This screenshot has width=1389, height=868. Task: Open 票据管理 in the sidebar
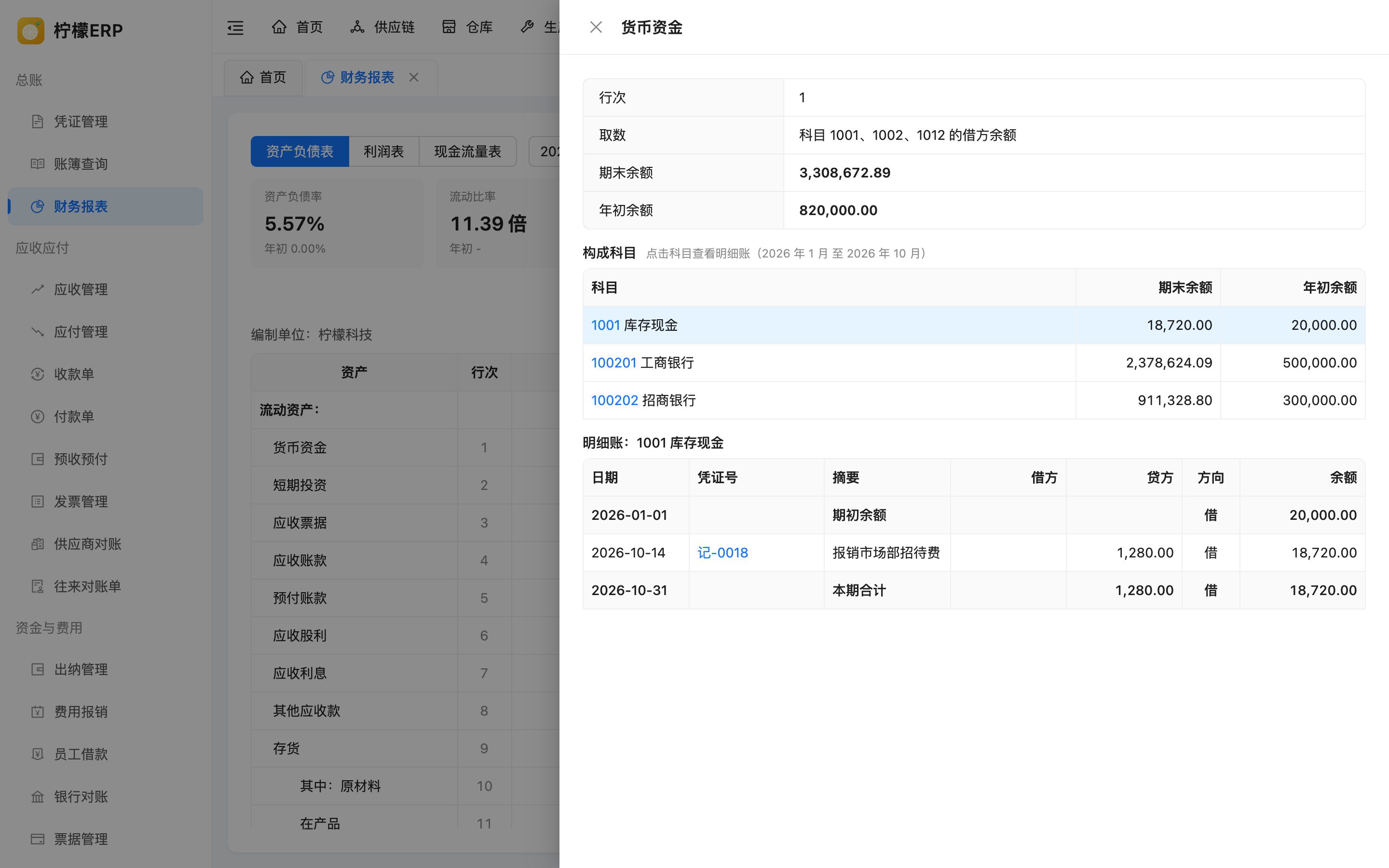[106, 839]
